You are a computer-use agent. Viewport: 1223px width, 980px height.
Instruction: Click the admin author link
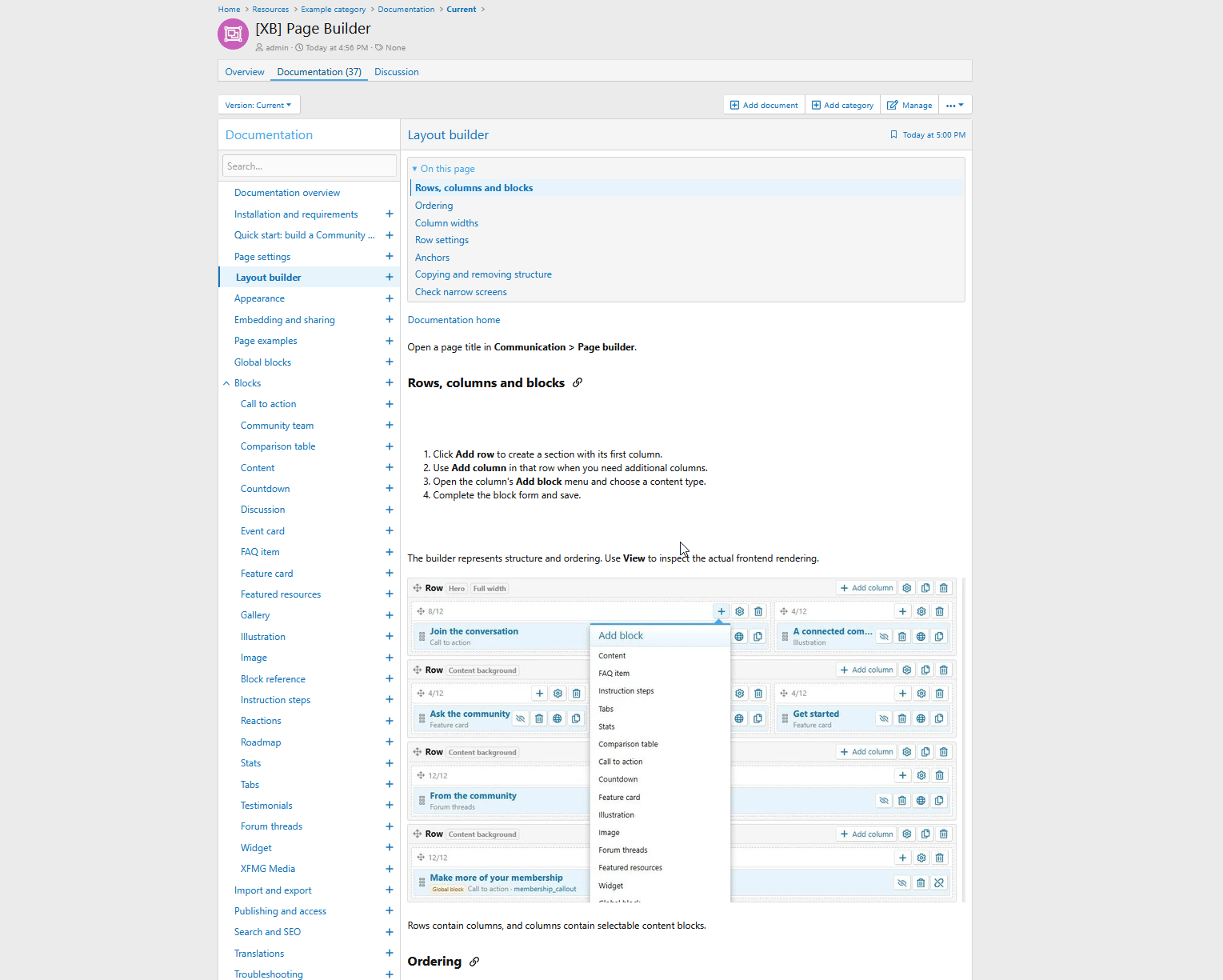coord(277,48)
